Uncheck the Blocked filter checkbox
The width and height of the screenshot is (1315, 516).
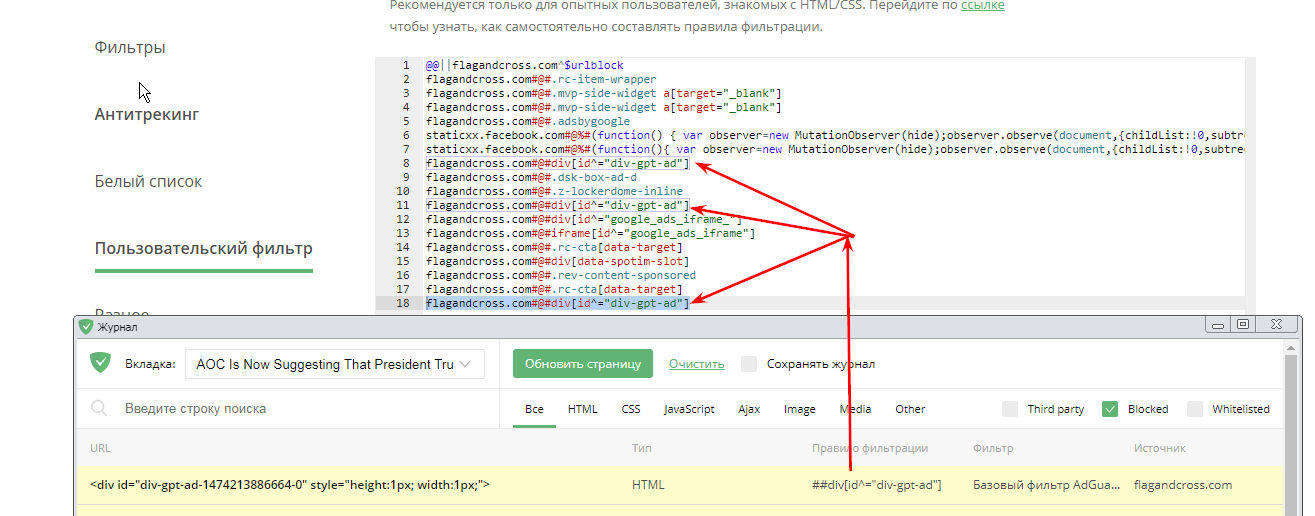pyautogui.click(x=1110, y=409)
